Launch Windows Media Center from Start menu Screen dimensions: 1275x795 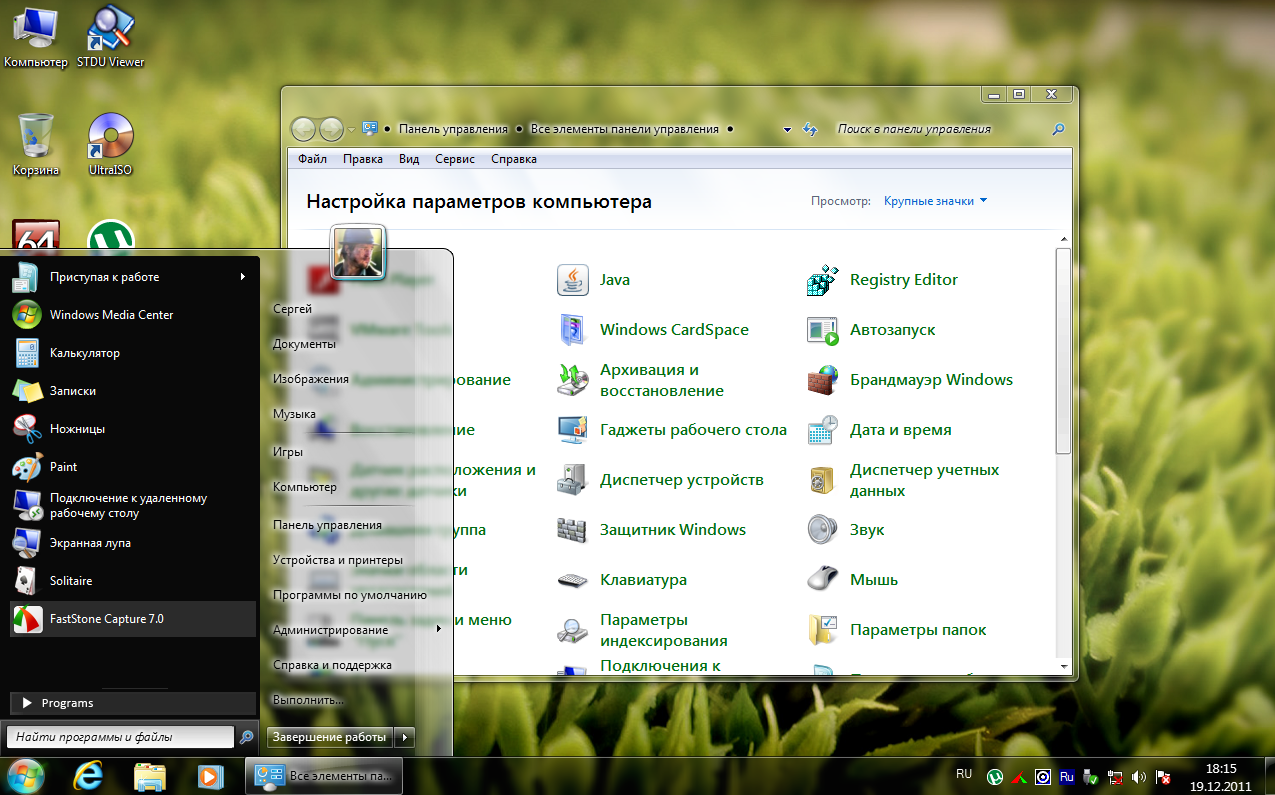132,315
